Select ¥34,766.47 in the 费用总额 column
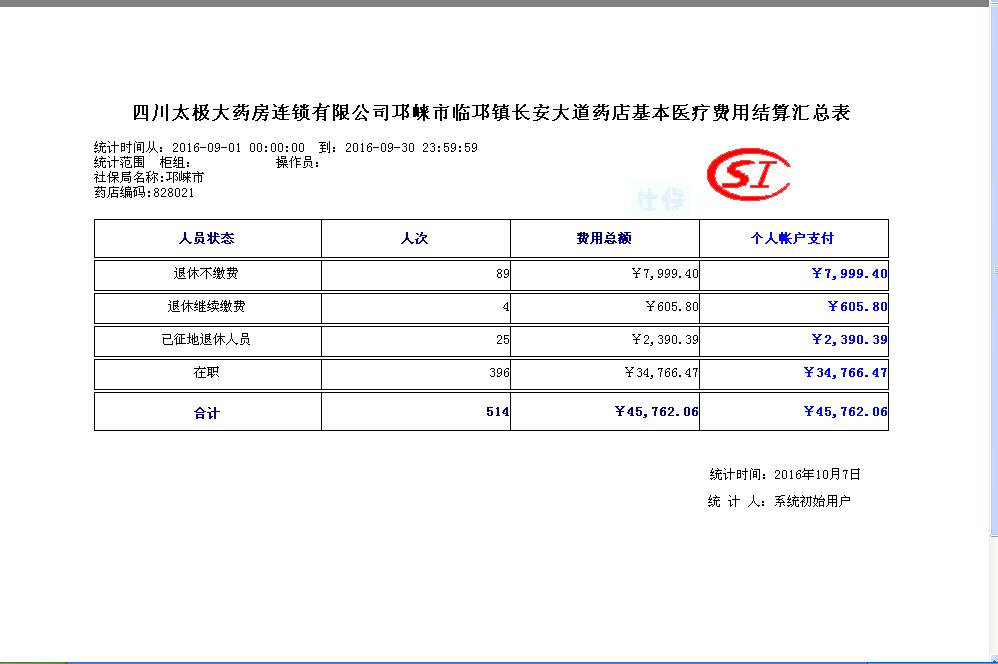The image size is (998, 664). point(662,373)
